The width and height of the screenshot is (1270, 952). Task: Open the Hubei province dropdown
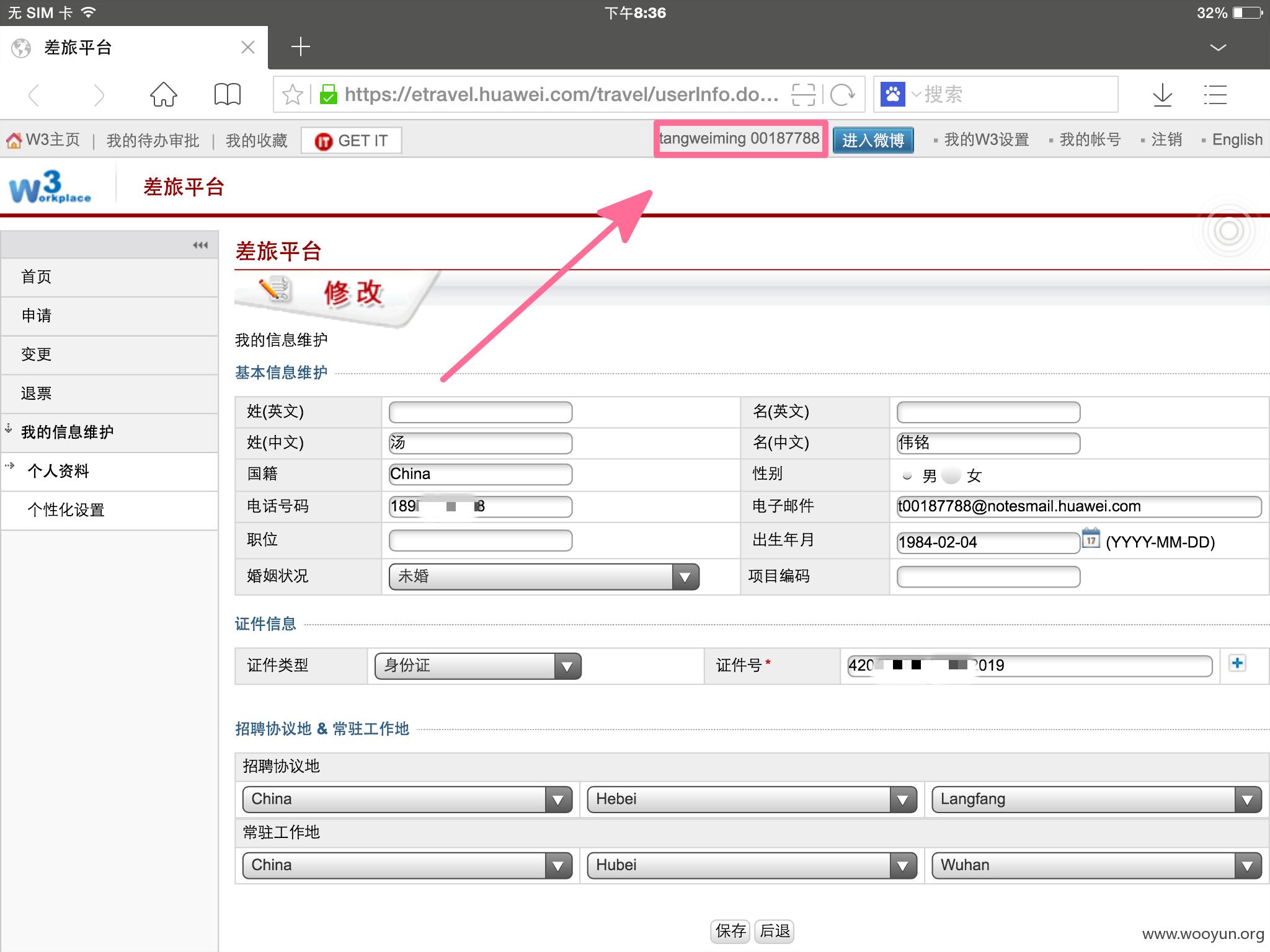coord(752,866)
